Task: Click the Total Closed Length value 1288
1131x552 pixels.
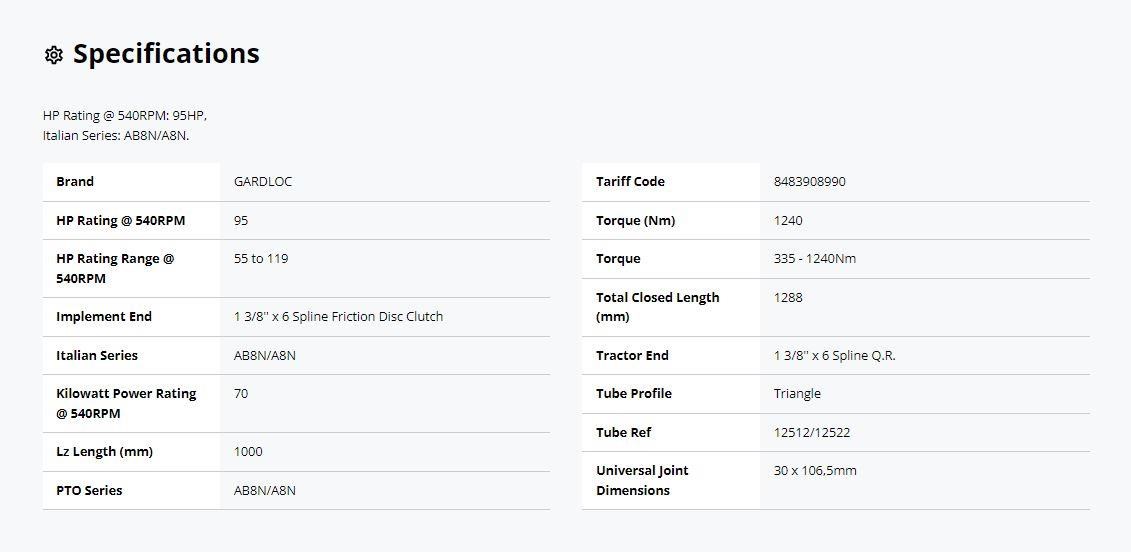Action: pos(788,297)
